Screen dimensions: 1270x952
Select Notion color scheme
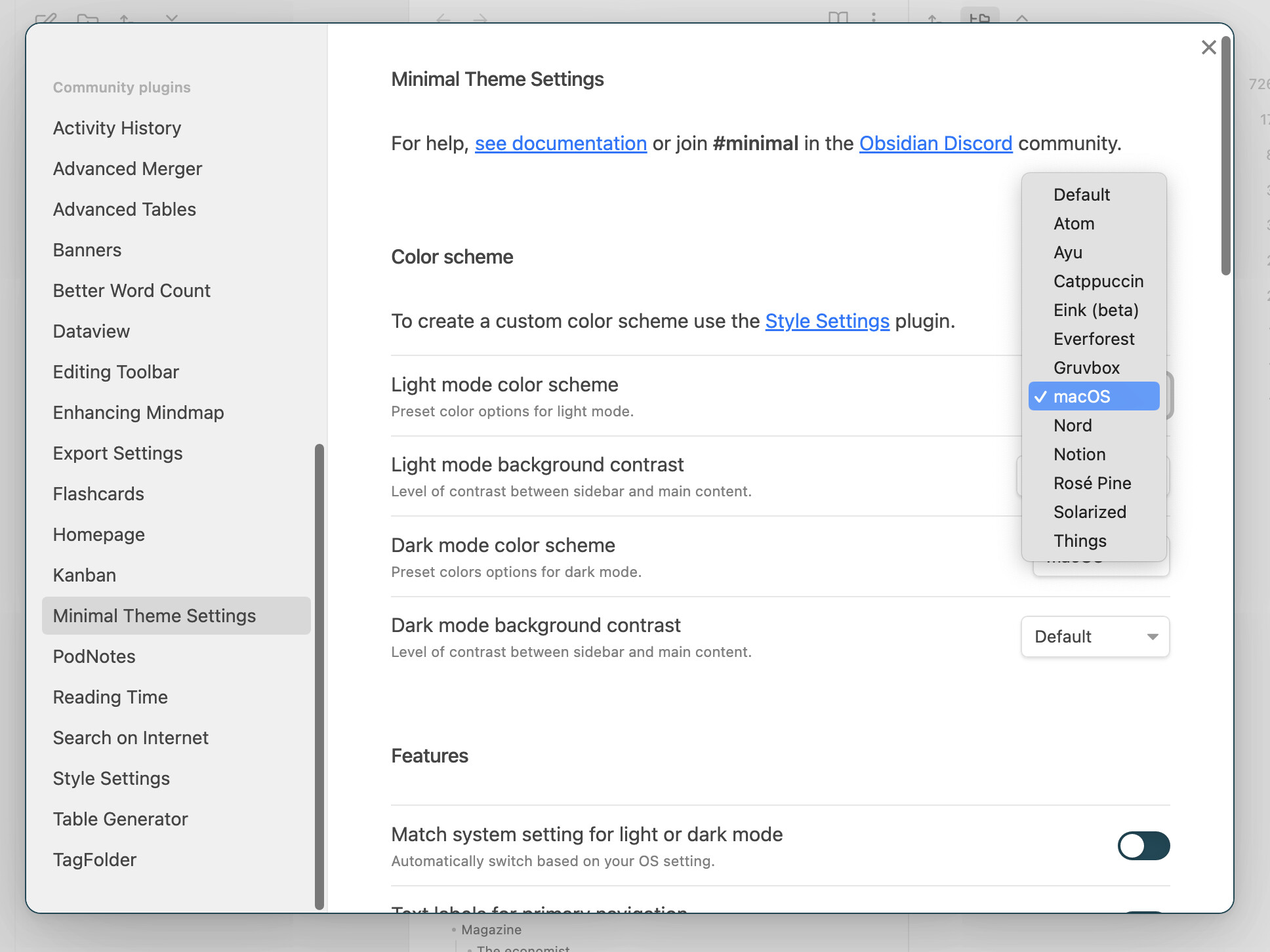[x=1094, y=454]
